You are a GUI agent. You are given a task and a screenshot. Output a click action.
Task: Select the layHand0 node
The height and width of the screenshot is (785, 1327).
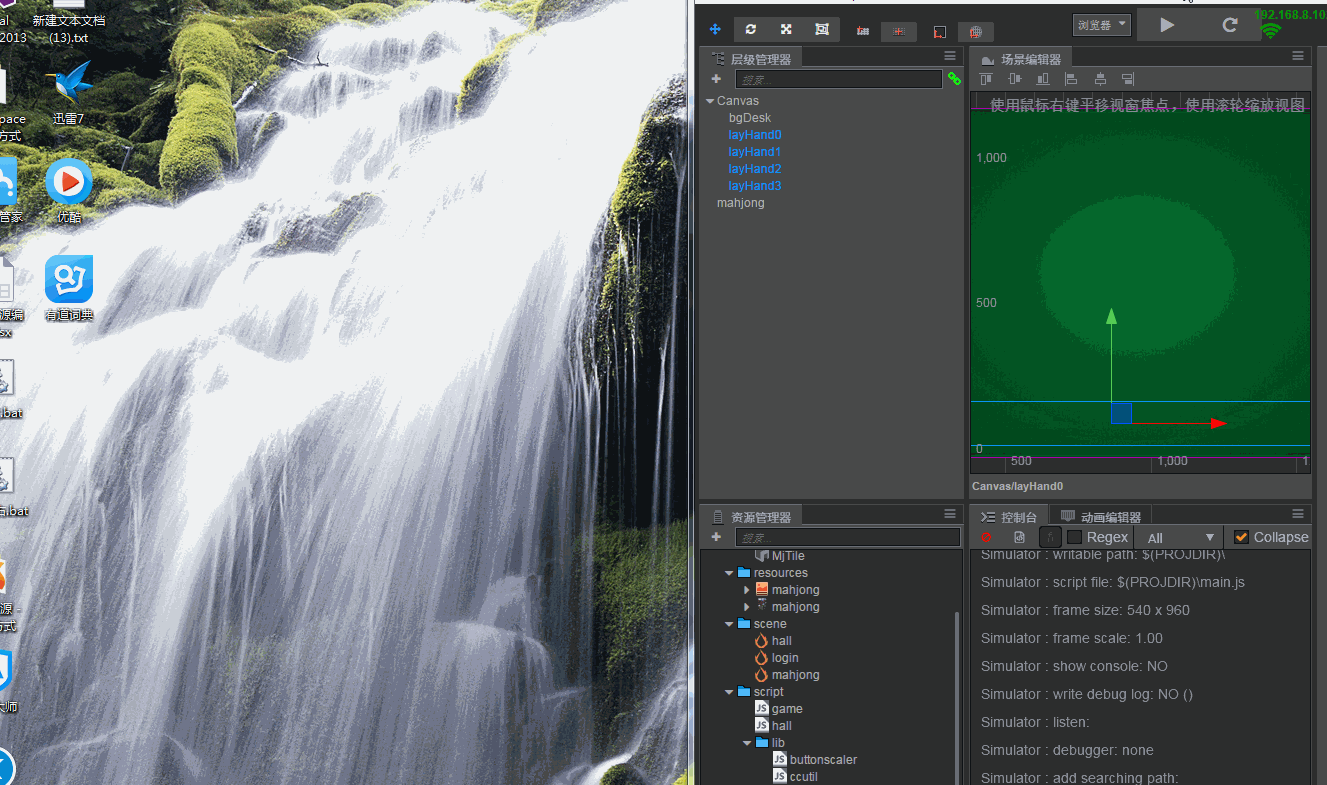755,135
